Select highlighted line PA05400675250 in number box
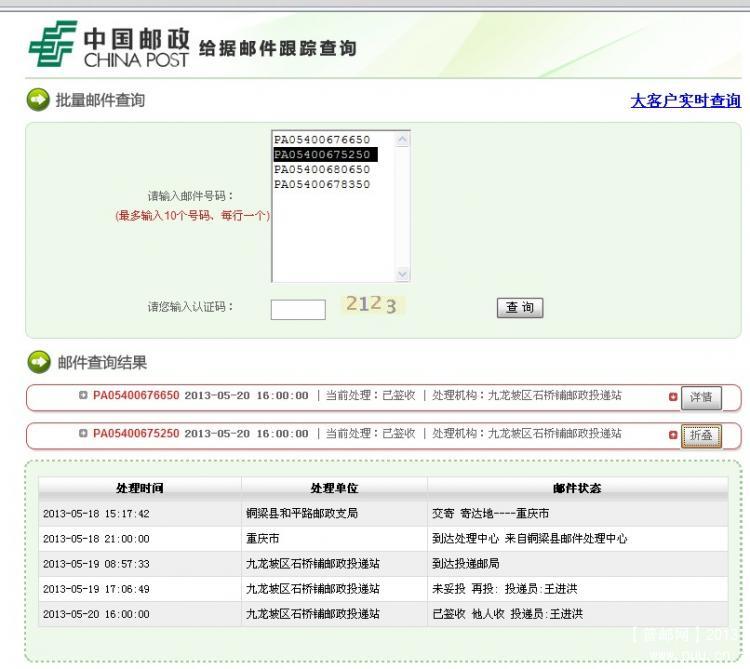 [x=325, y=154]
